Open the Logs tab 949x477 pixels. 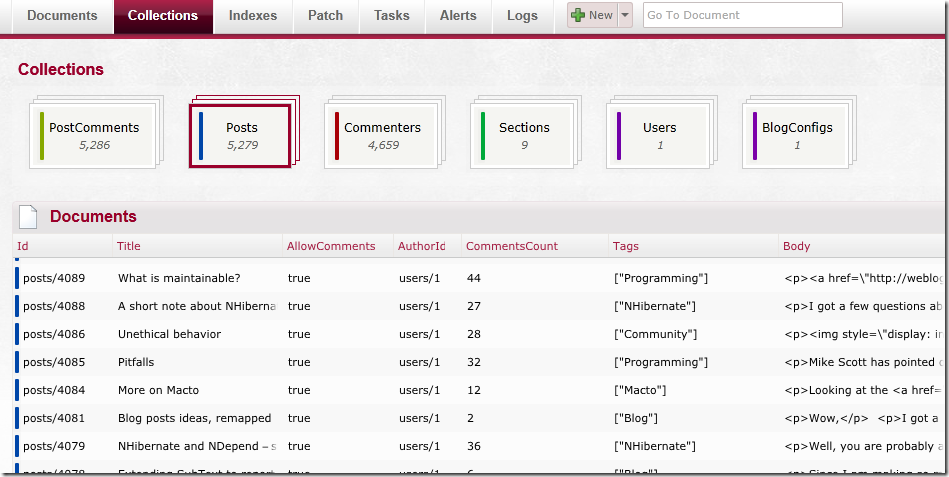(522, 16)
